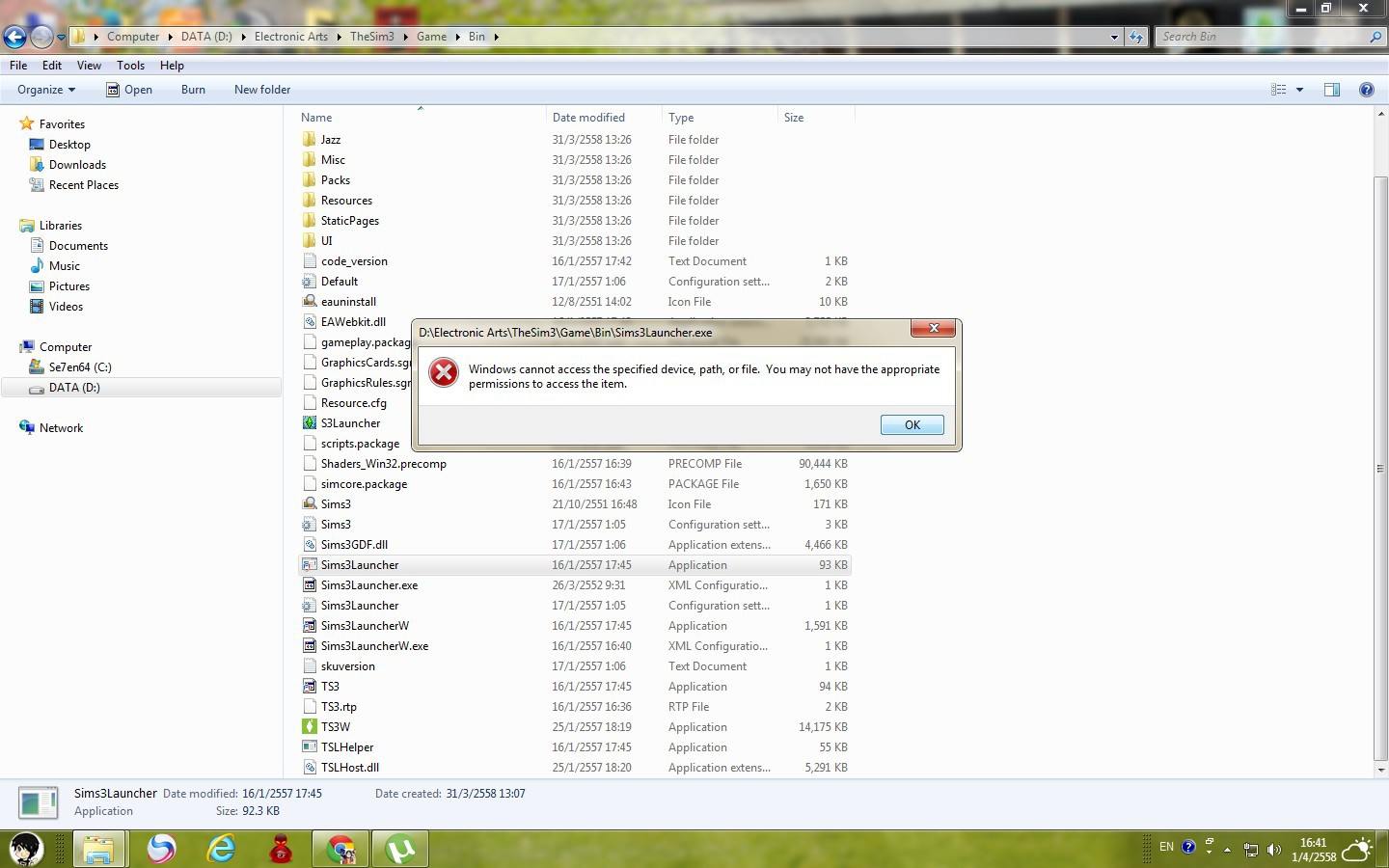Click the Open toolbar button
This screenshot has width=1389, height=868.
(129, 90)
